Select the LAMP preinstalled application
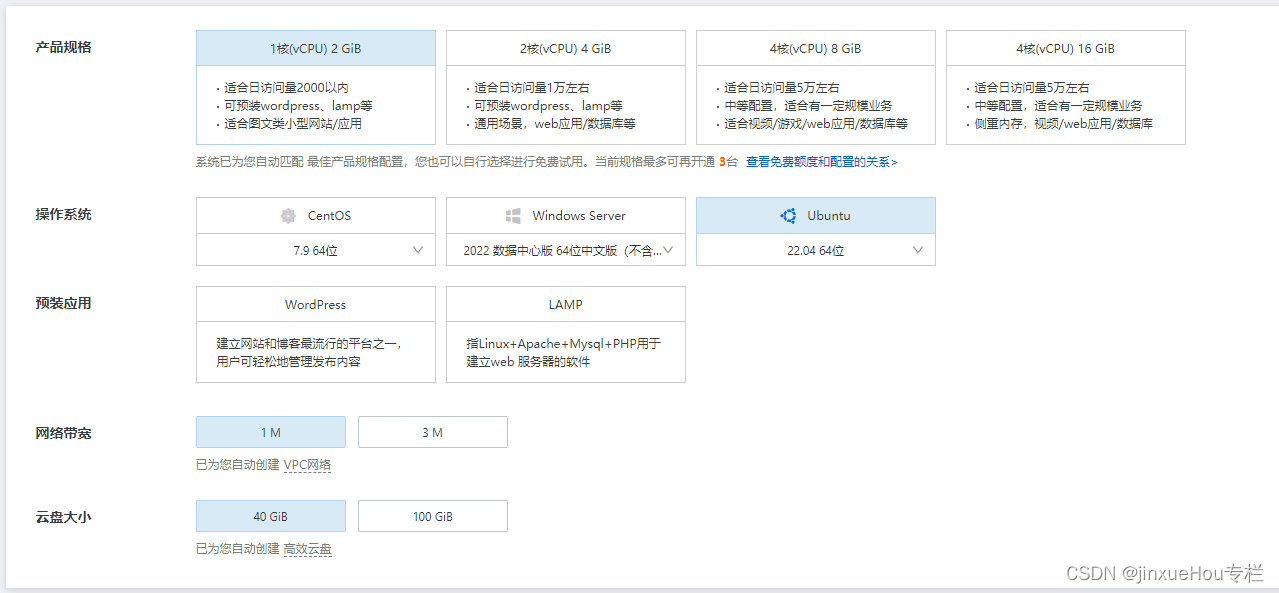Image resolution: width=1279 pixels, height=593 pixels. (566, 334)
